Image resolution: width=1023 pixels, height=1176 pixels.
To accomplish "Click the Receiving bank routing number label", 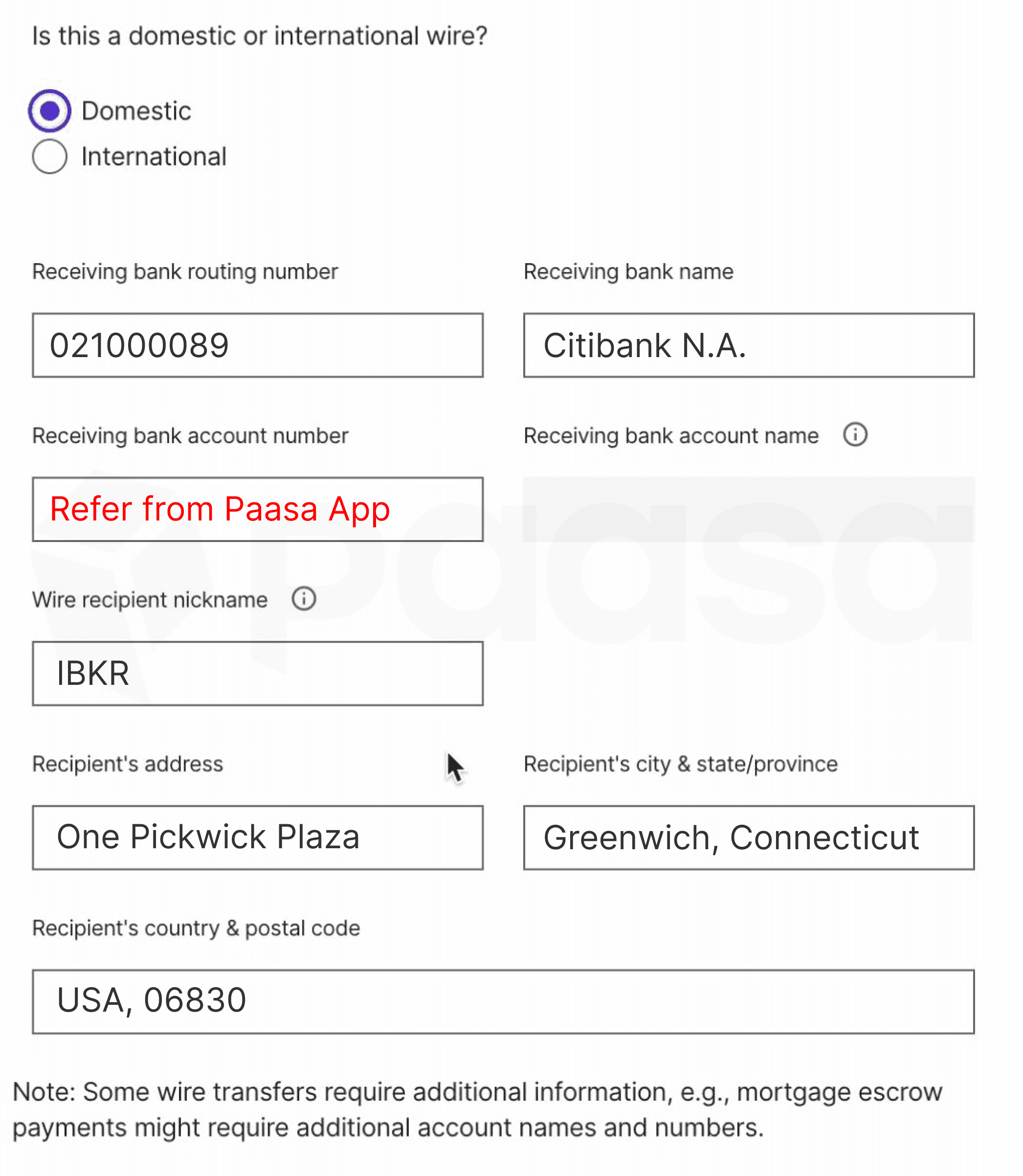I will pyautogui.click(x=185, y=271).
